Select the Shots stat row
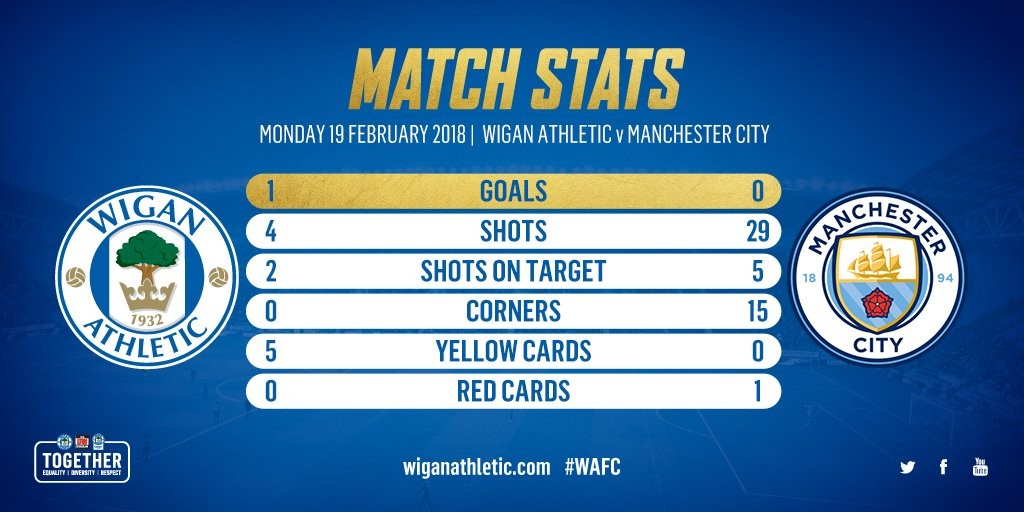 (513, 232)
